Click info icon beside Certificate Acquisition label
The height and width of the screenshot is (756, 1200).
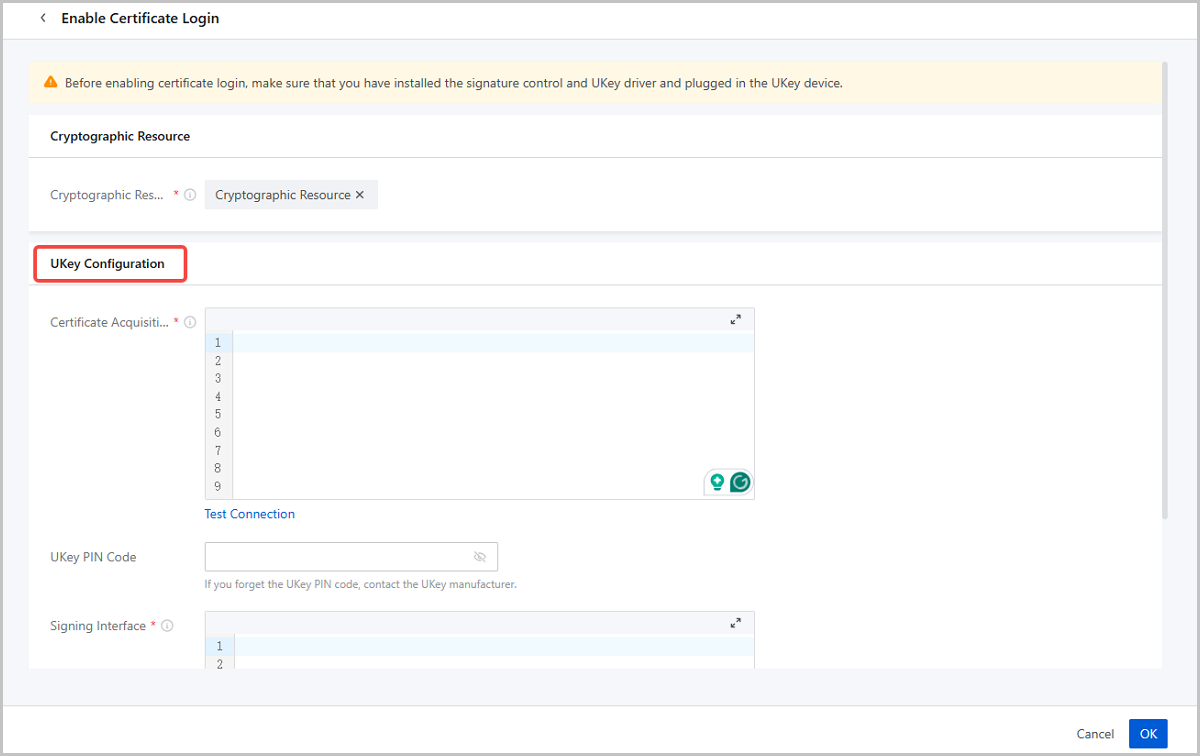tap(190, 322)
